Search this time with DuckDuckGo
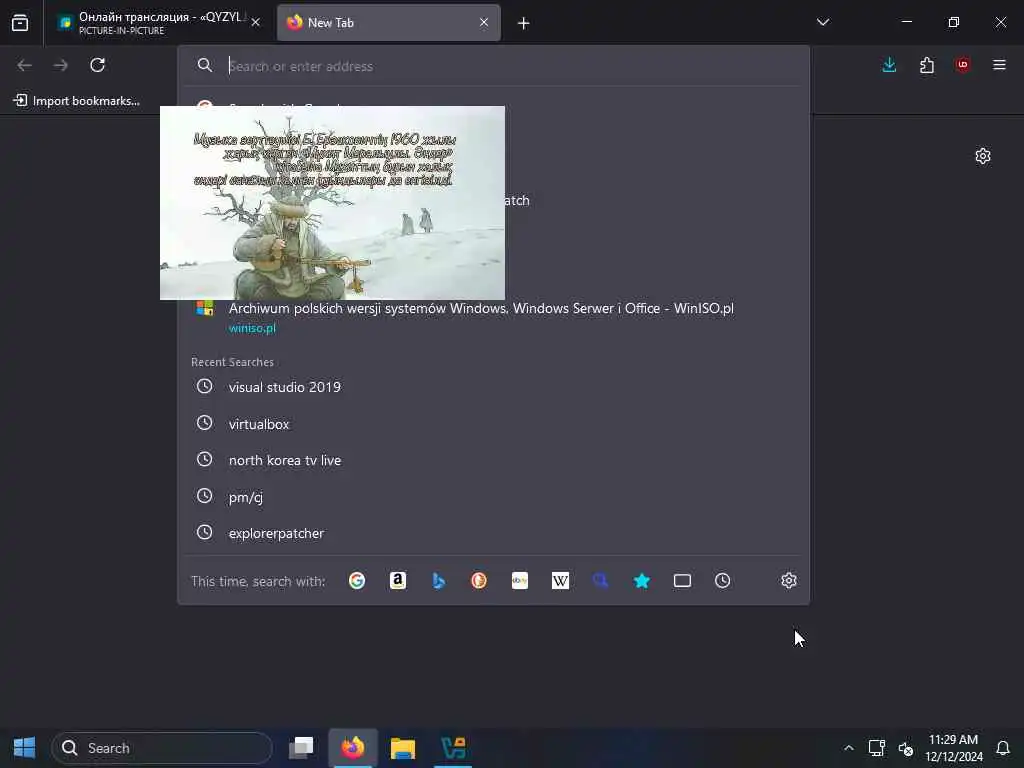 (x=479, y=581)
